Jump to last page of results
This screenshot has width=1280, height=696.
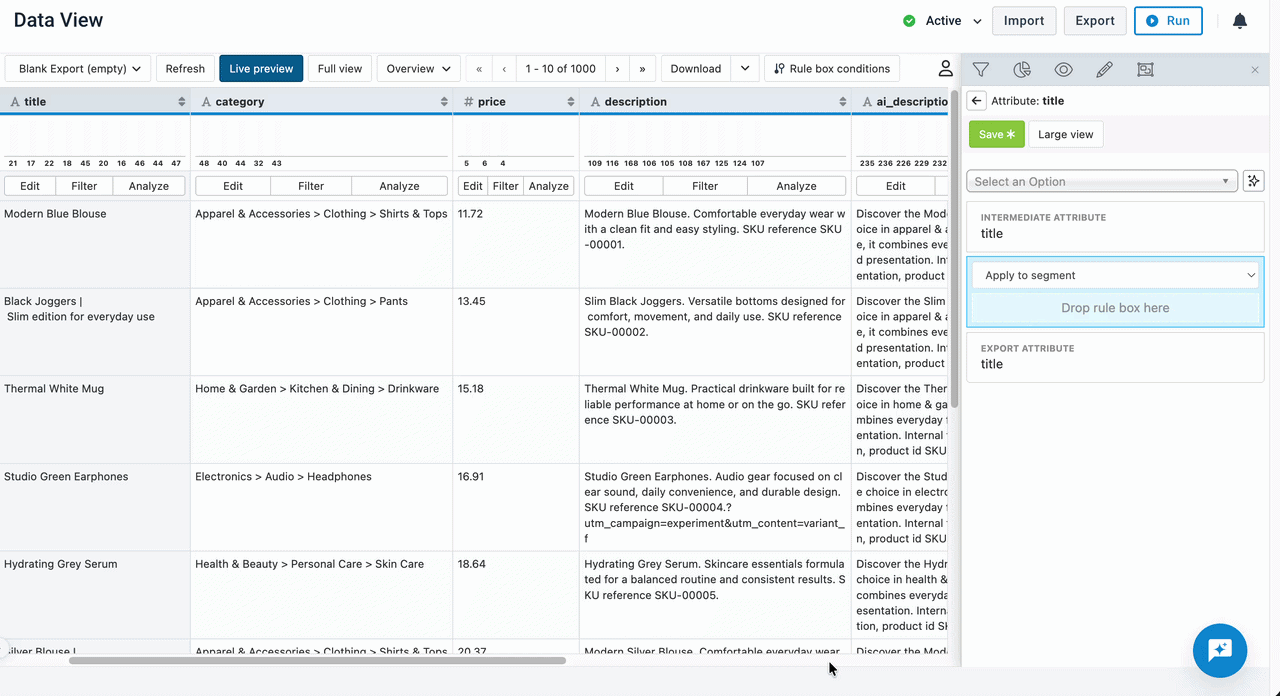[x=642, y=69]
